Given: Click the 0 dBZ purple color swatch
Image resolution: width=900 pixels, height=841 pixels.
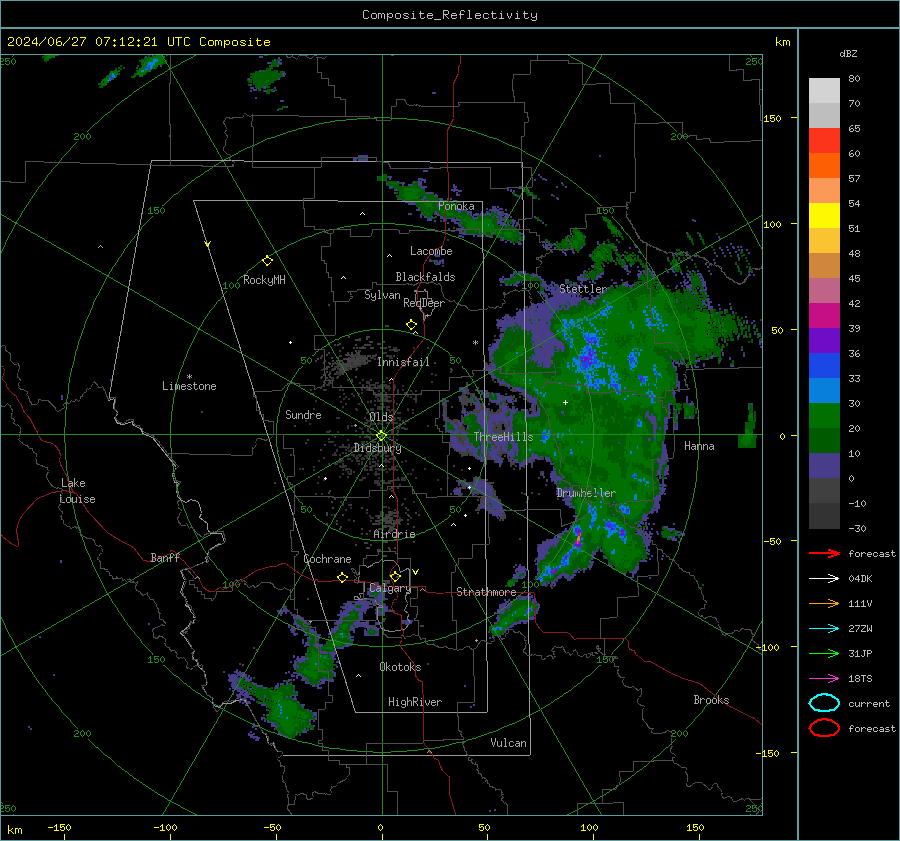Looking at the screenshot, I should [x=824, y=466].
